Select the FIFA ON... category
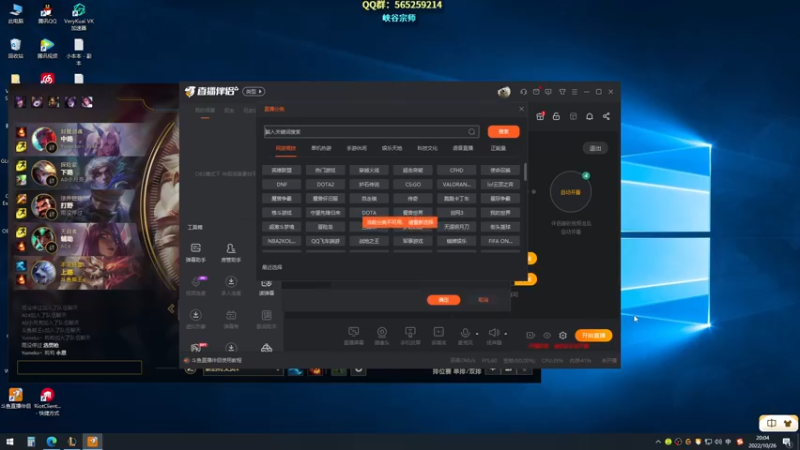Screen dimensions: 800x450 click(500, 241)
